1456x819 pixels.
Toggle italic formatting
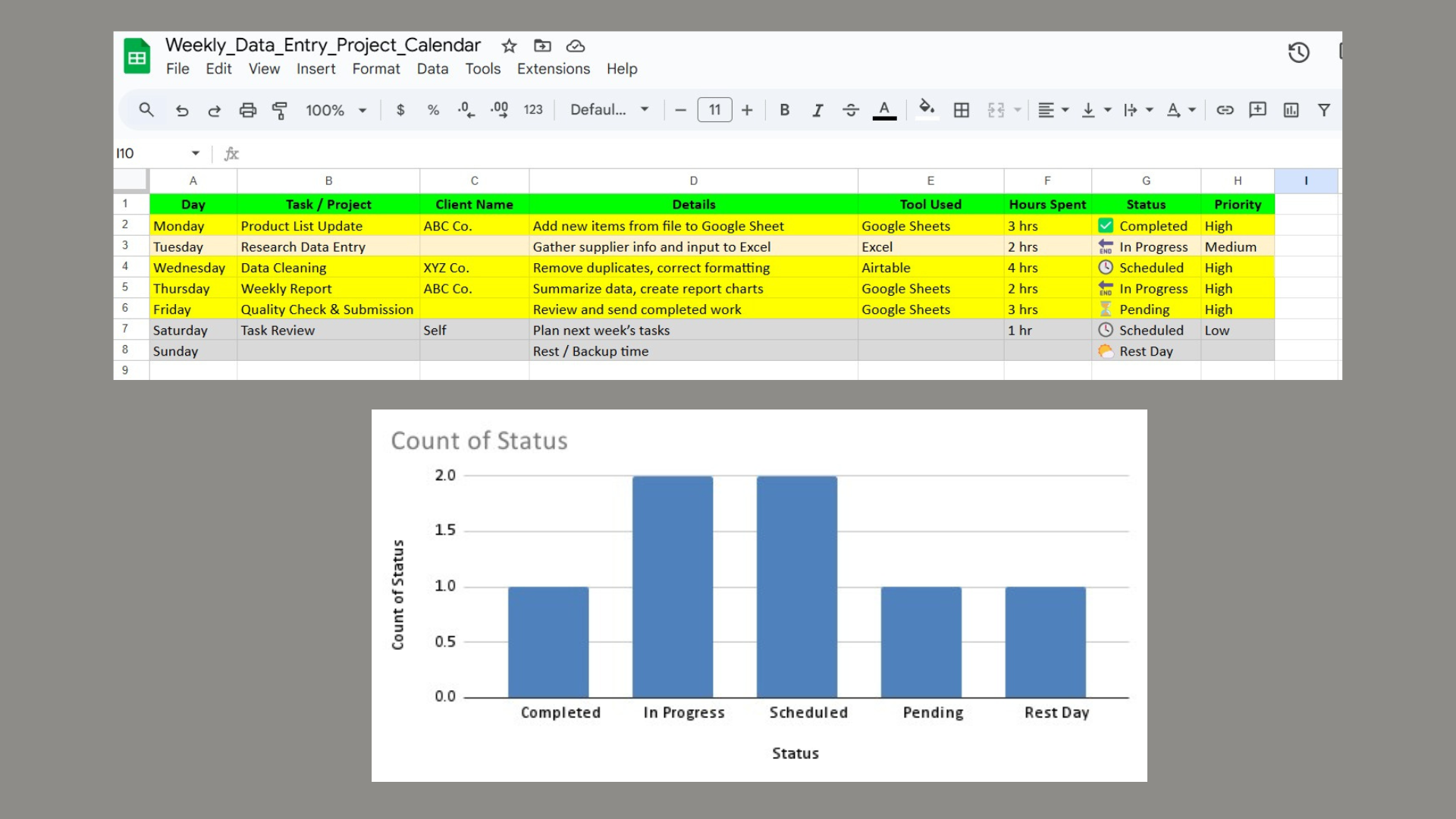[817, 111]
